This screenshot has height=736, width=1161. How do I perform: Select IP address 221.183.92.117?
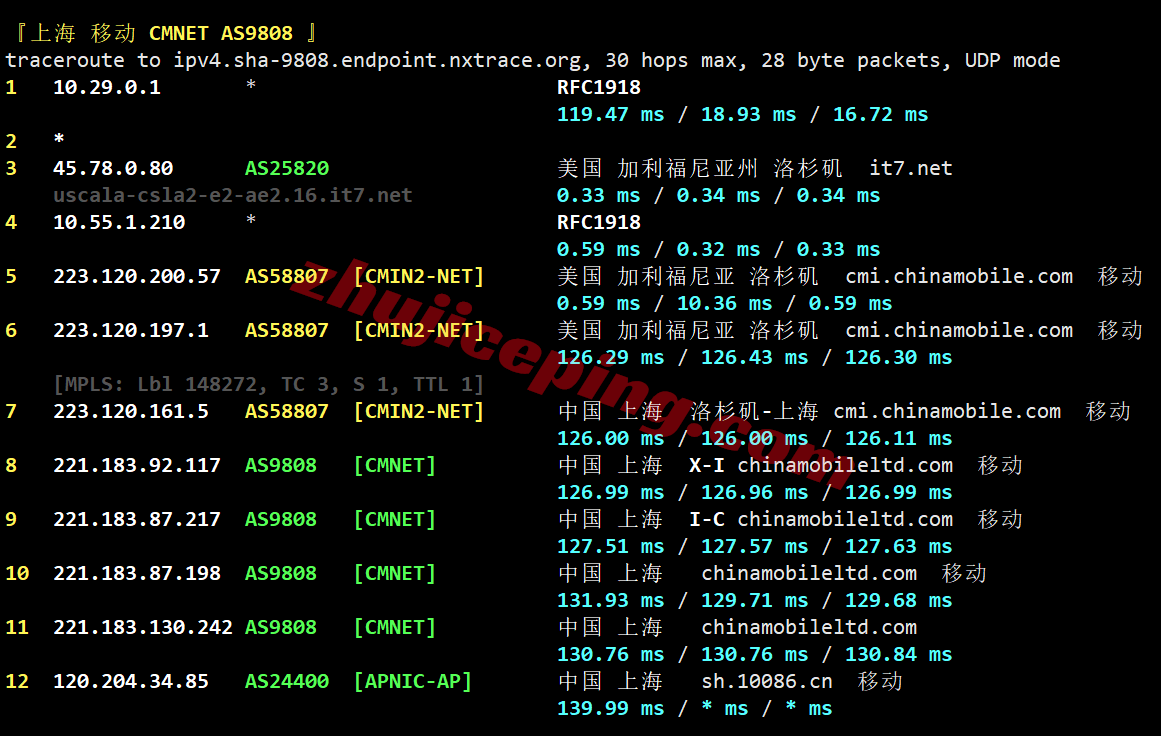click(136, 465)
